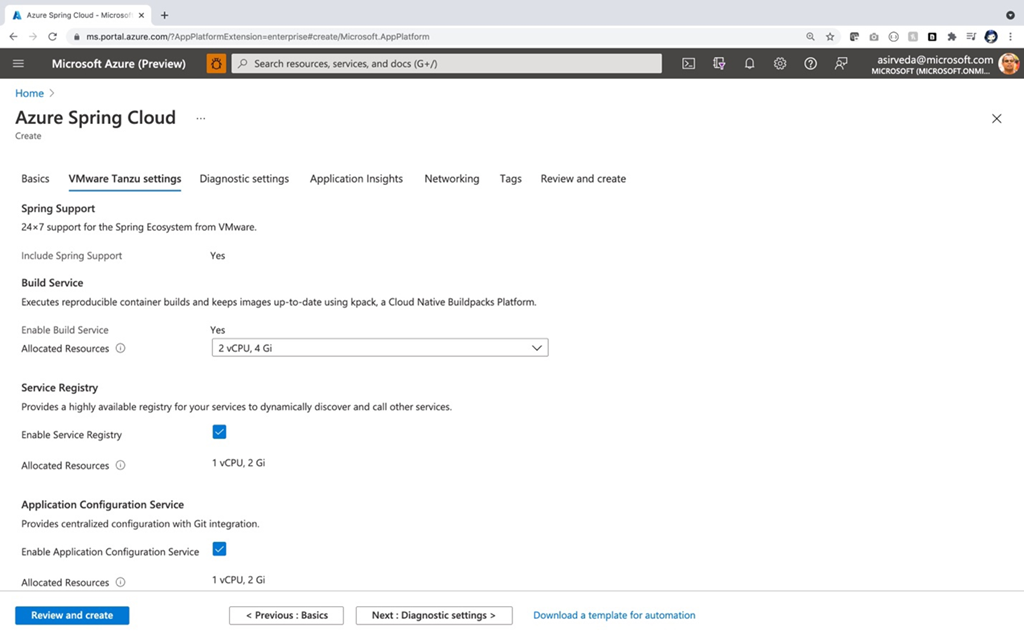1024x640 pixels.
Task: Click Next : Diagnostic settings button
Action: pos(433,615)
